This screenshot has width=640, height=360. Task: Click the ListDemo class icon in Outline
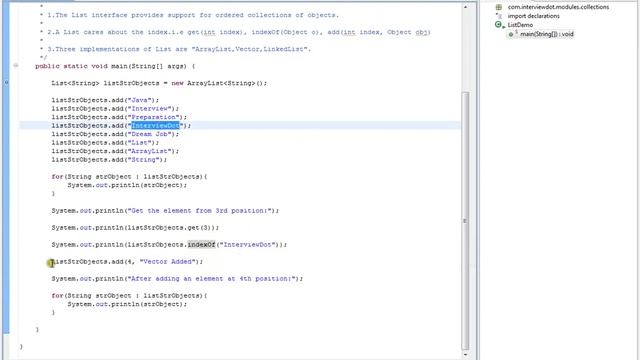click(x=499, y=25)
